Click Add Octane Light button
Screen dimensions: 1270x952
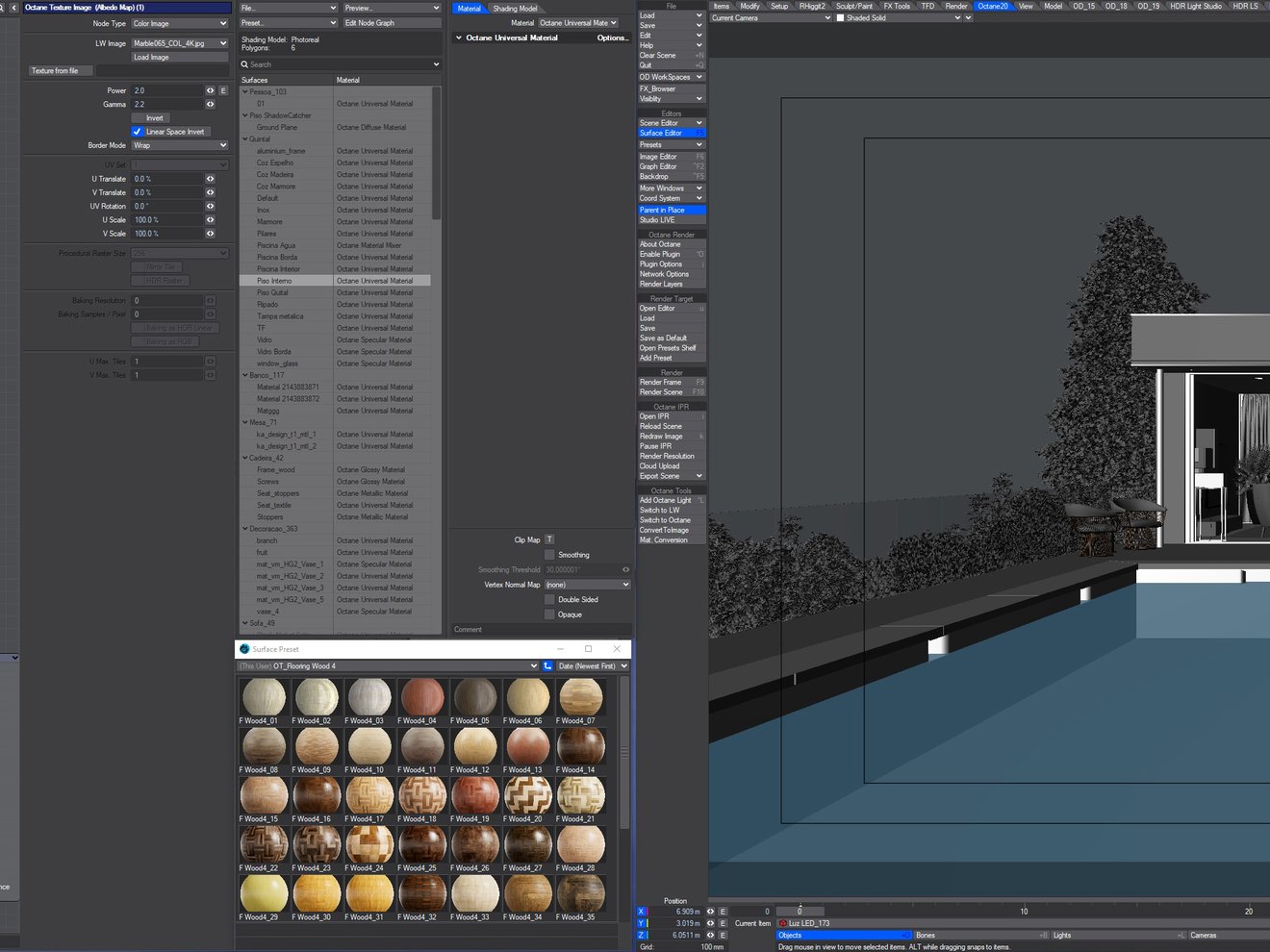point(672,500)
